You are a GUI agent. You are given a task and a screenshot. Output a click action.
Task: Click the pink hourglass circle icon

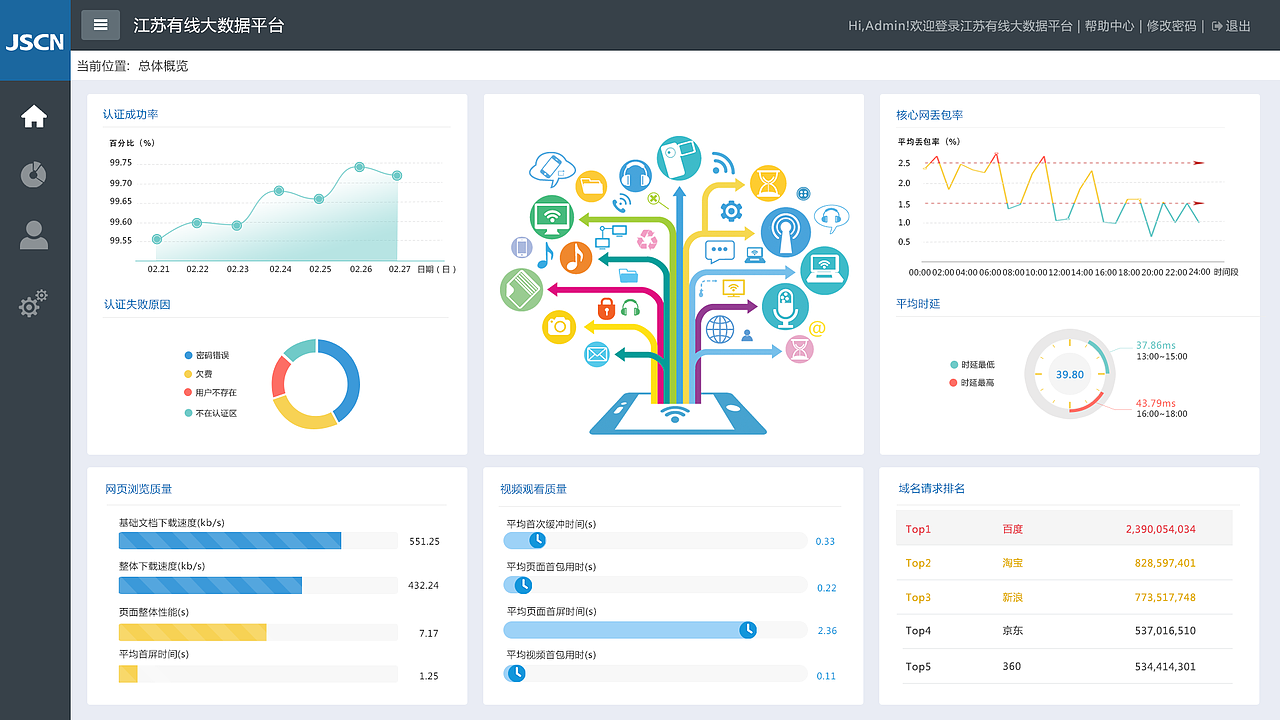click(799, 348)
